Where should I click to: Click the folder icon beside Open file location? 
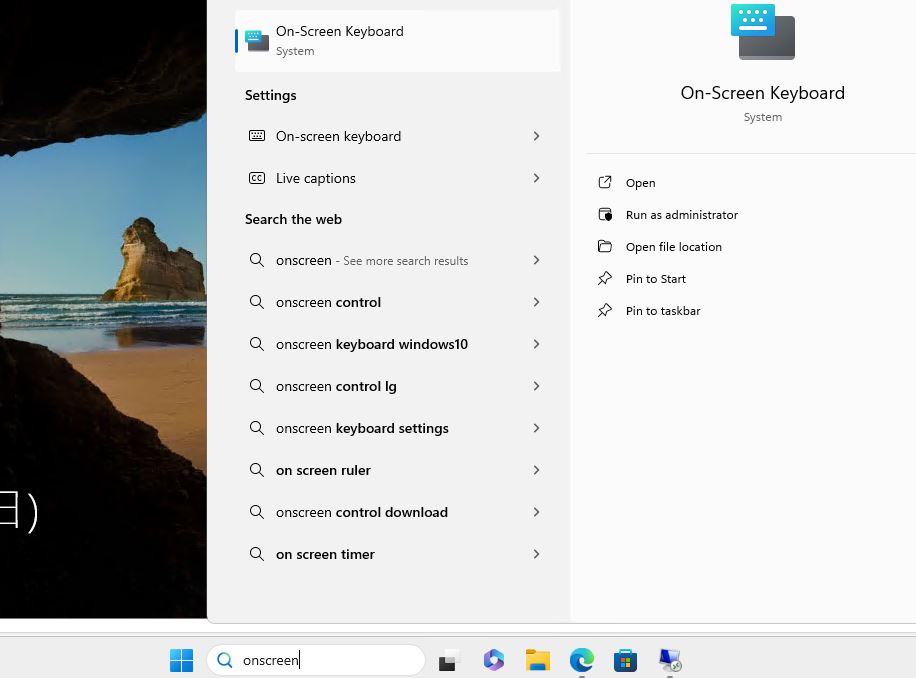[605, 246]
